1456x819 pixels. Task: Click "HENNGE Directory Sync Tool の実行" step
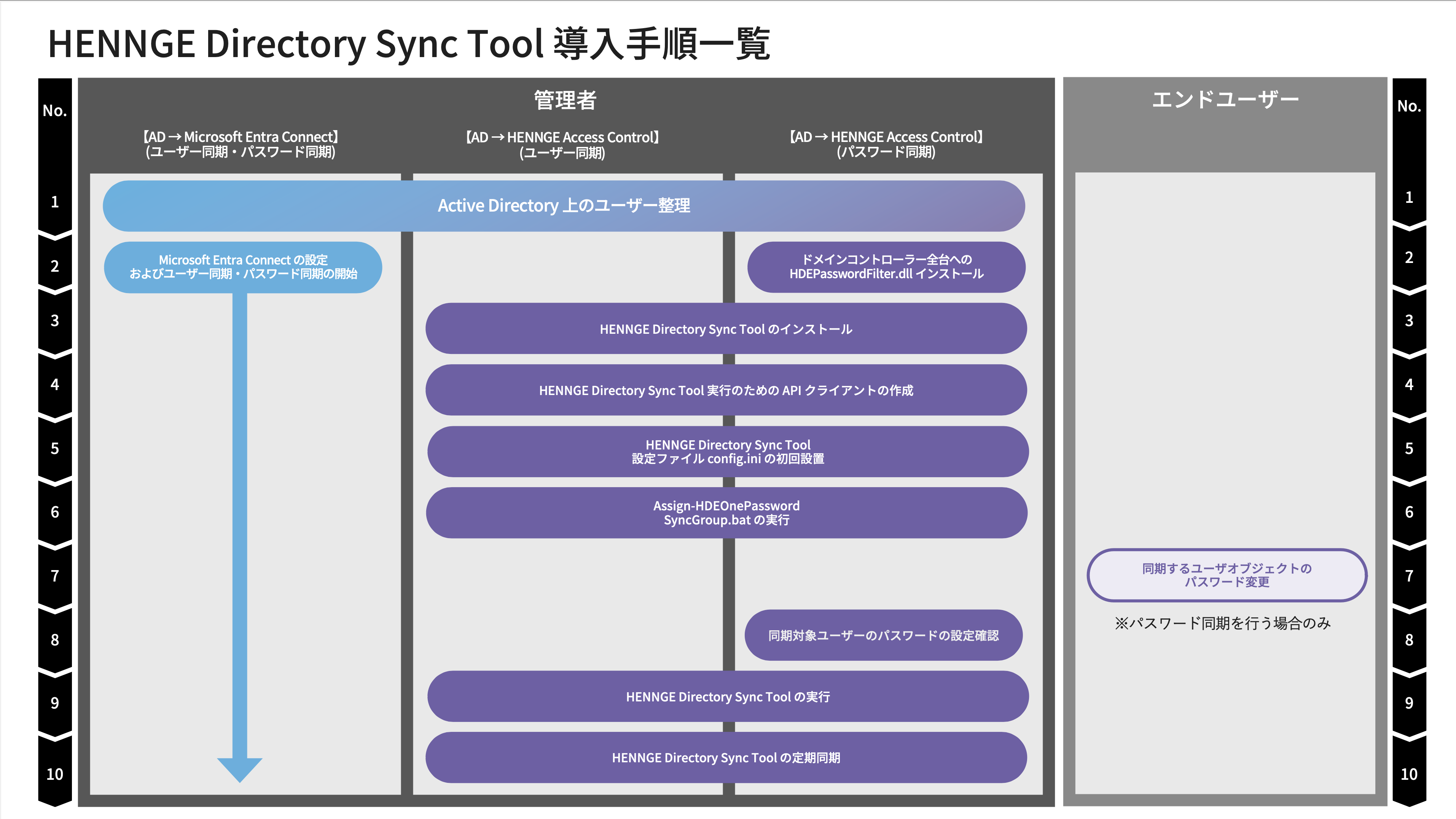point(728,696)
